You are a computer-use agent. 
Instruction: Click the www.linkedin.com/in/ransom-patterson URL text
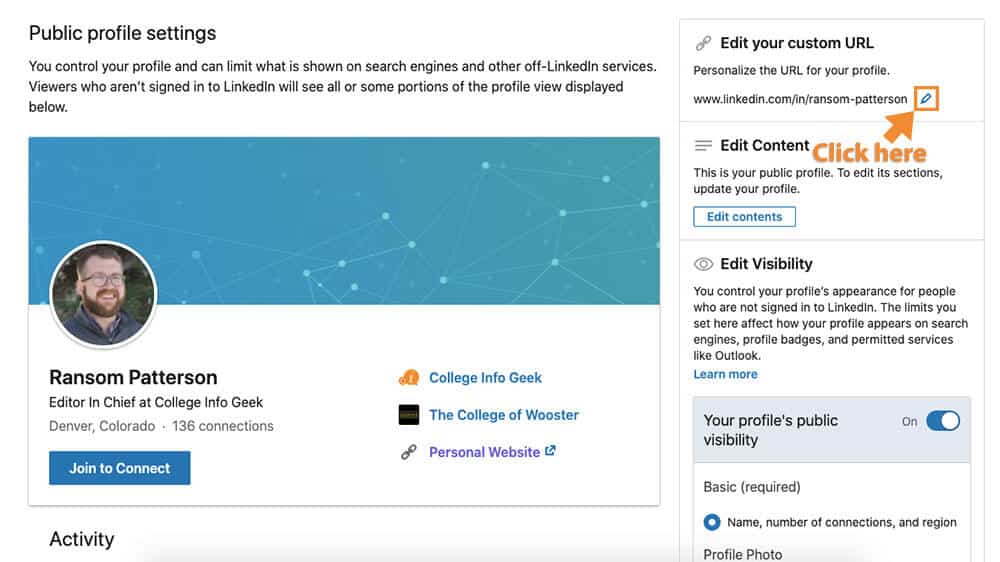[x=800, y=99]
